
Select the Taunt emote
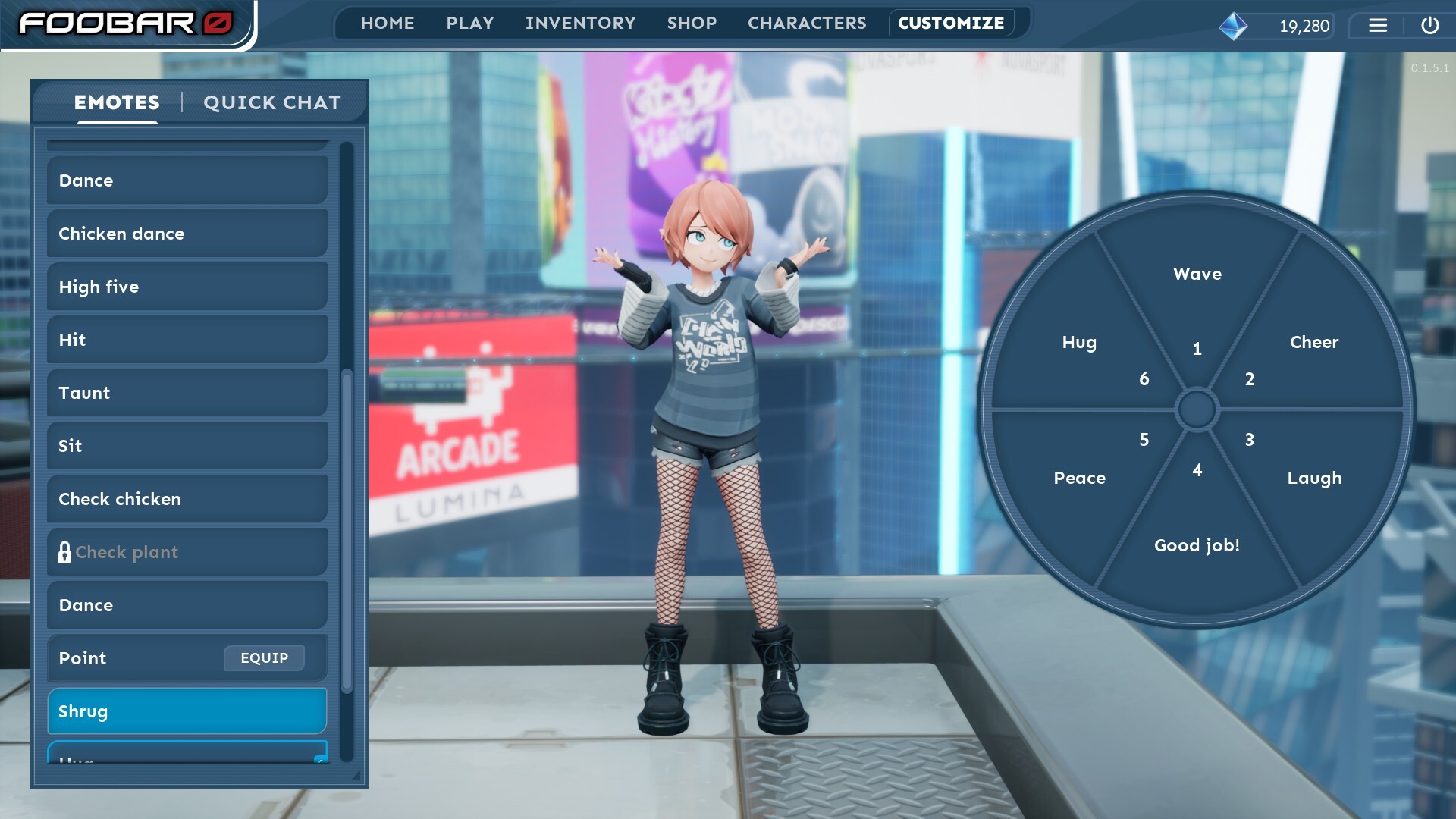186,393
